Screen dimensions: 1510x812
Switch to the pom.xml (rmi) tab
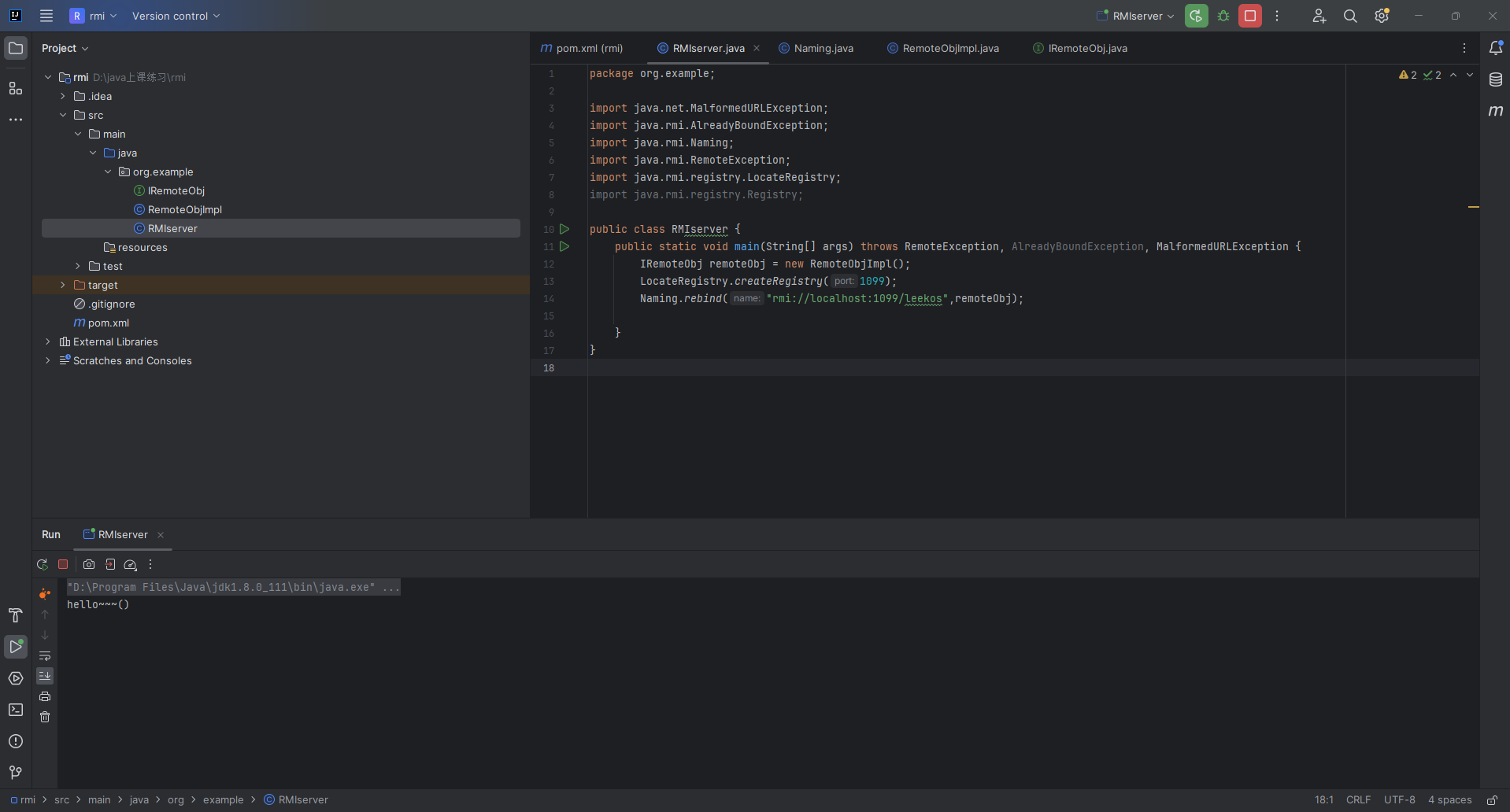coord(582,48)
